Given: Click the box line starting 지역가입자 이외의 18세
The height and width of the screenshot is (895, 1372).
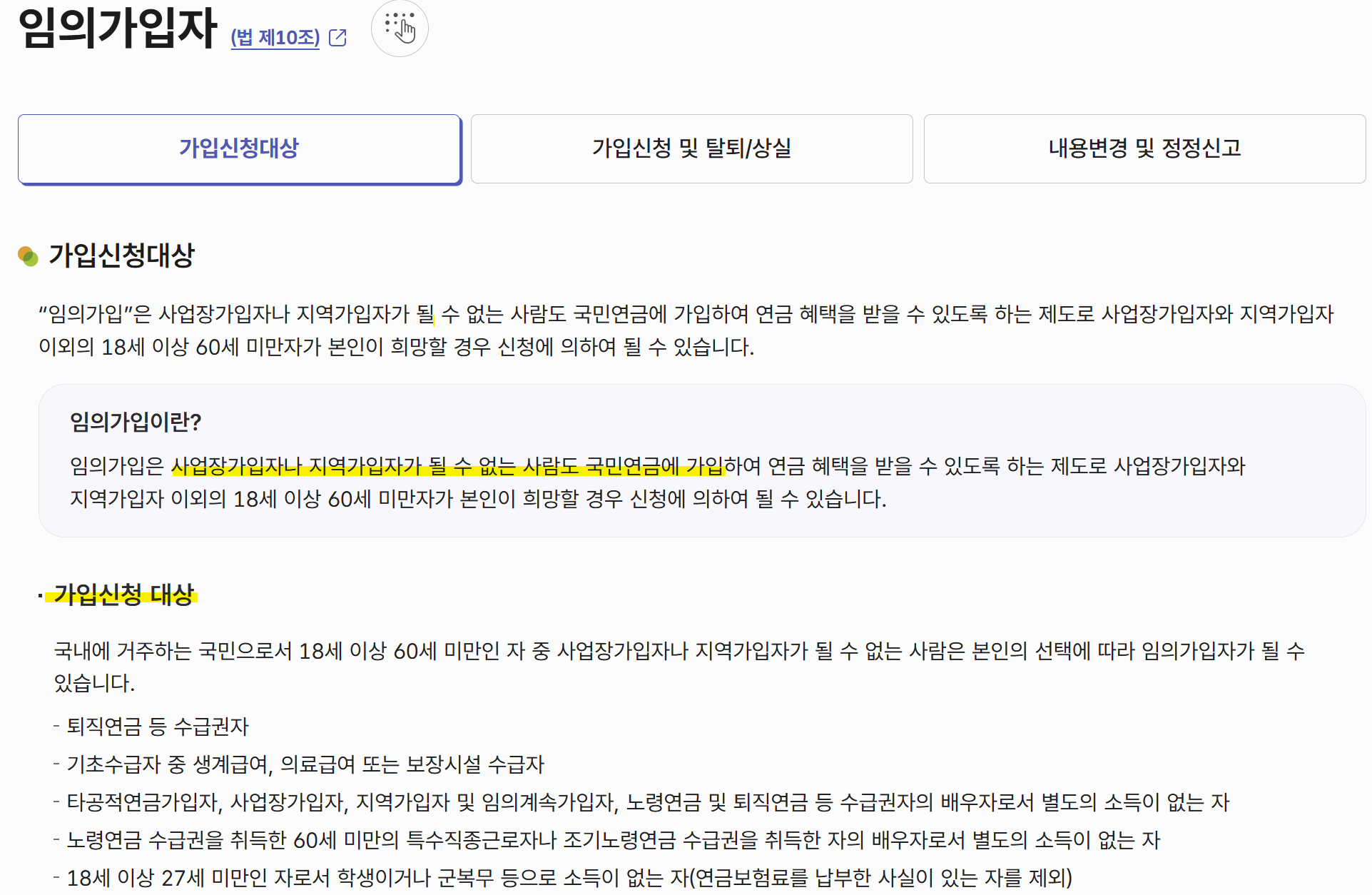Looking at the screenshot, I should 478,499.
